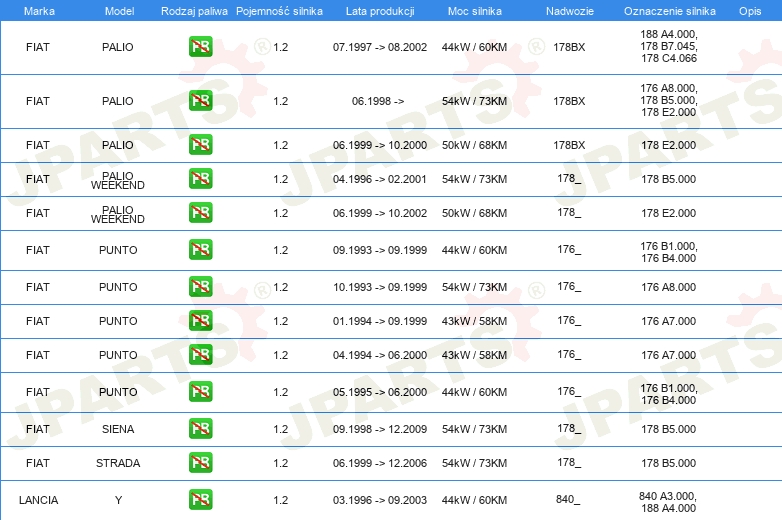Click the Pojemność silnika column header
Image resolution: width=782 pixels, height=520 pixels.
pos(279,11)
